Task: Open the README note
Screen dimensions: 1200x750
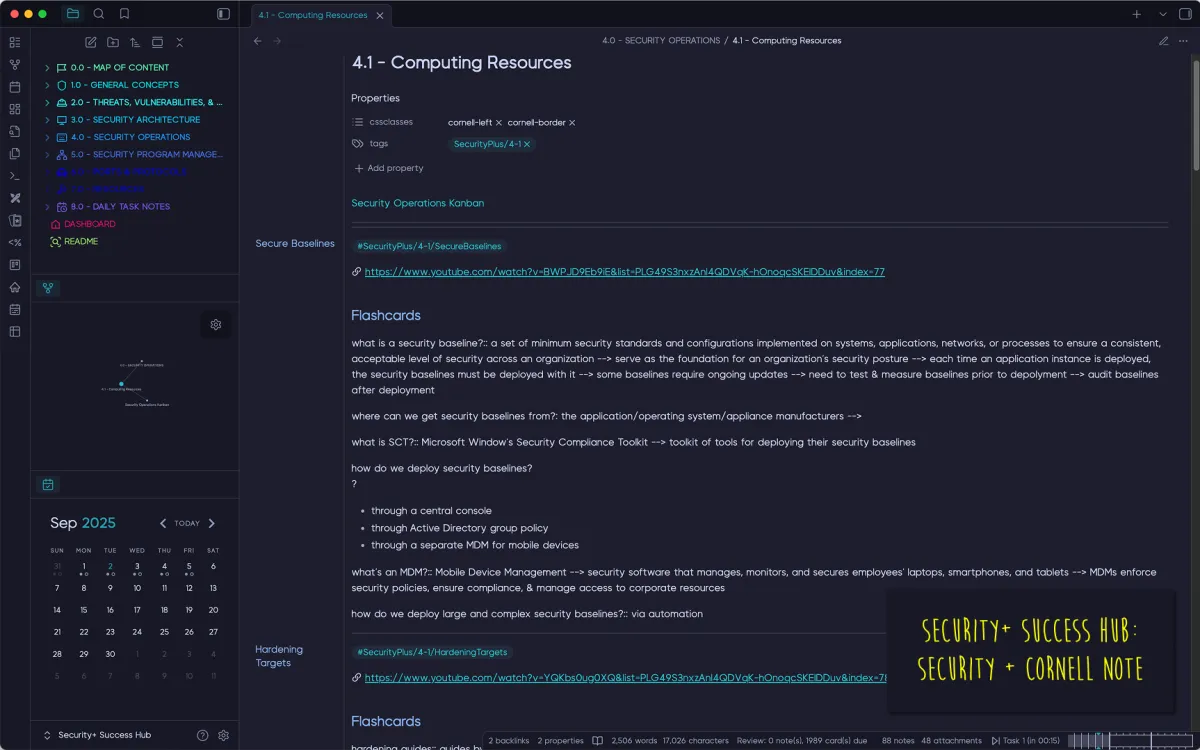Action: (x=81, y=241)
